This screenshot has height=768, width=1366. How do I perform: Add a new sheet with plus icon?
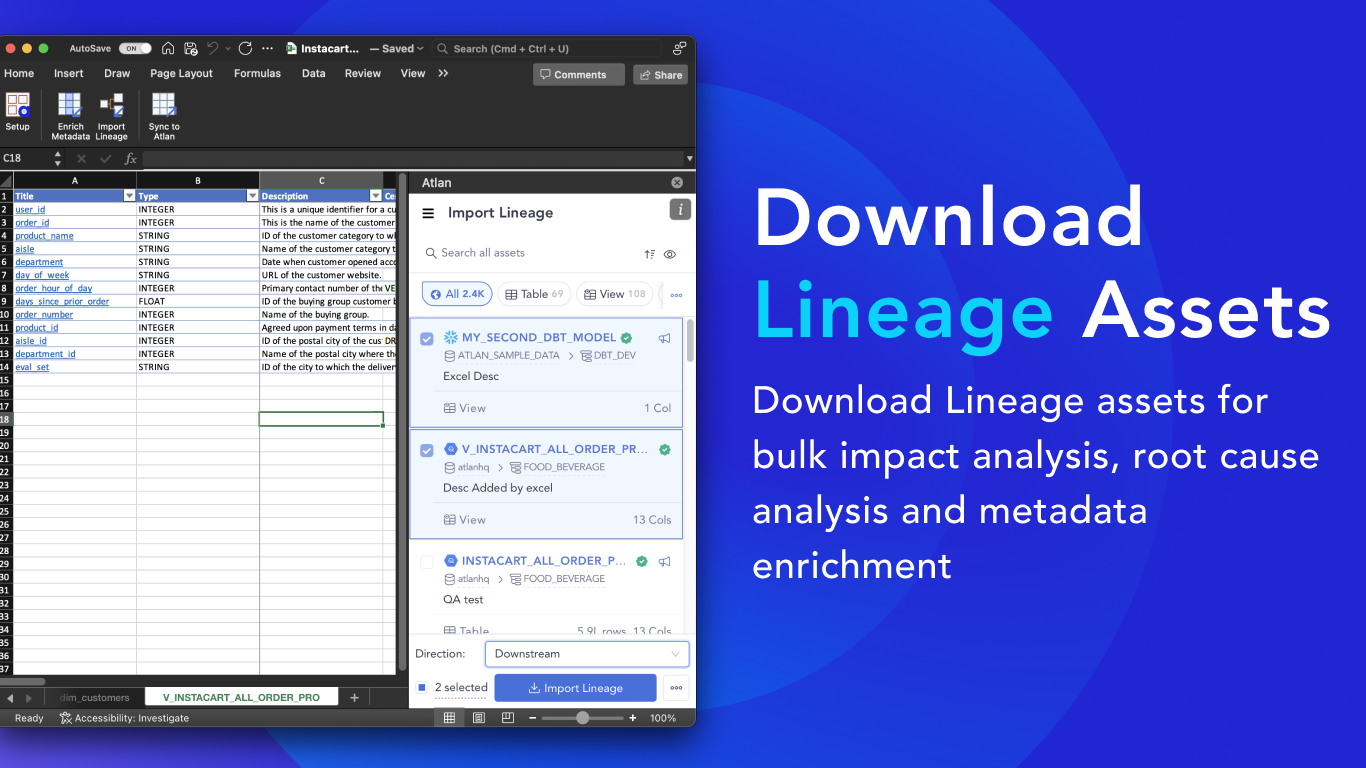[354, 697]
